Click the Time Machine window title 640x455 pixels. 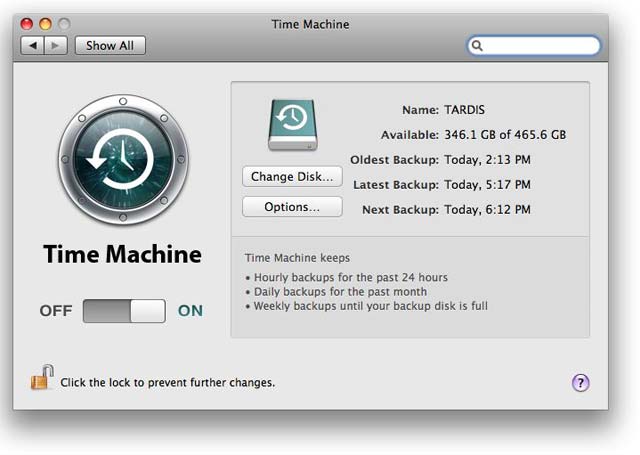310,24
